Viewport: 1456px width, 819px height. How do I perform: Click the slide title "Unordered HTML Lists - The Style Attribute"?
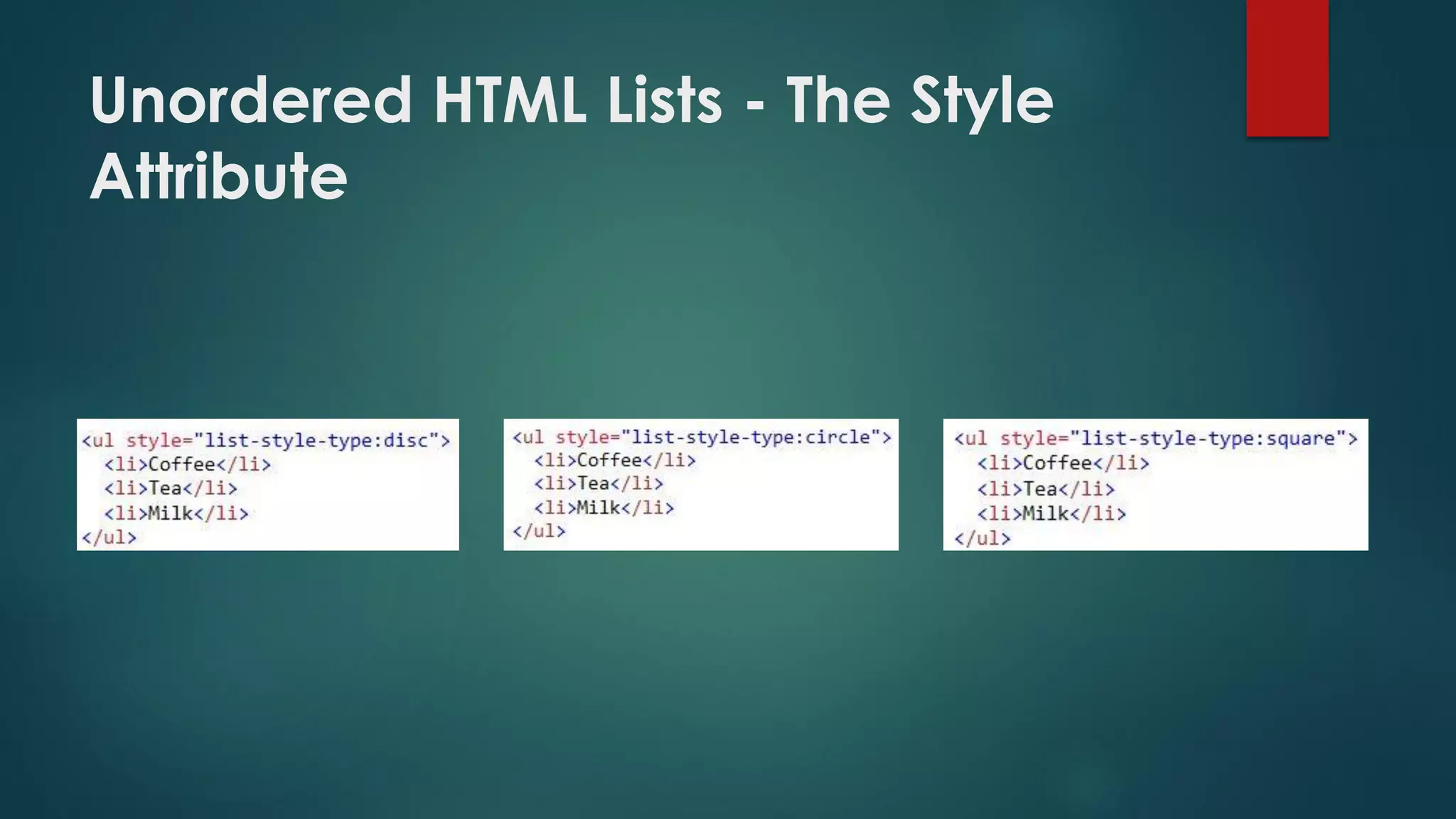[x=571, y=138]
